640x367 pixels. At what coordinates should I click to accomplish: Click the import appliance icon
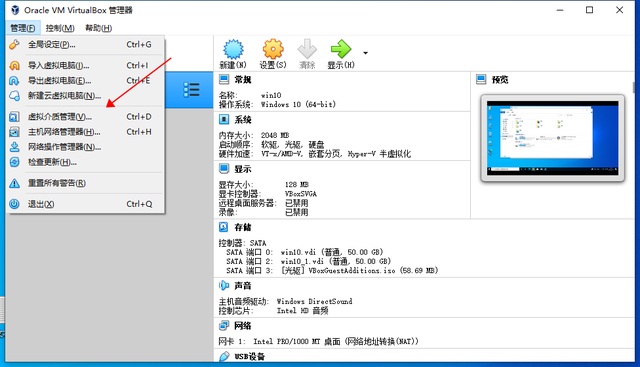[x=14, y=65]
